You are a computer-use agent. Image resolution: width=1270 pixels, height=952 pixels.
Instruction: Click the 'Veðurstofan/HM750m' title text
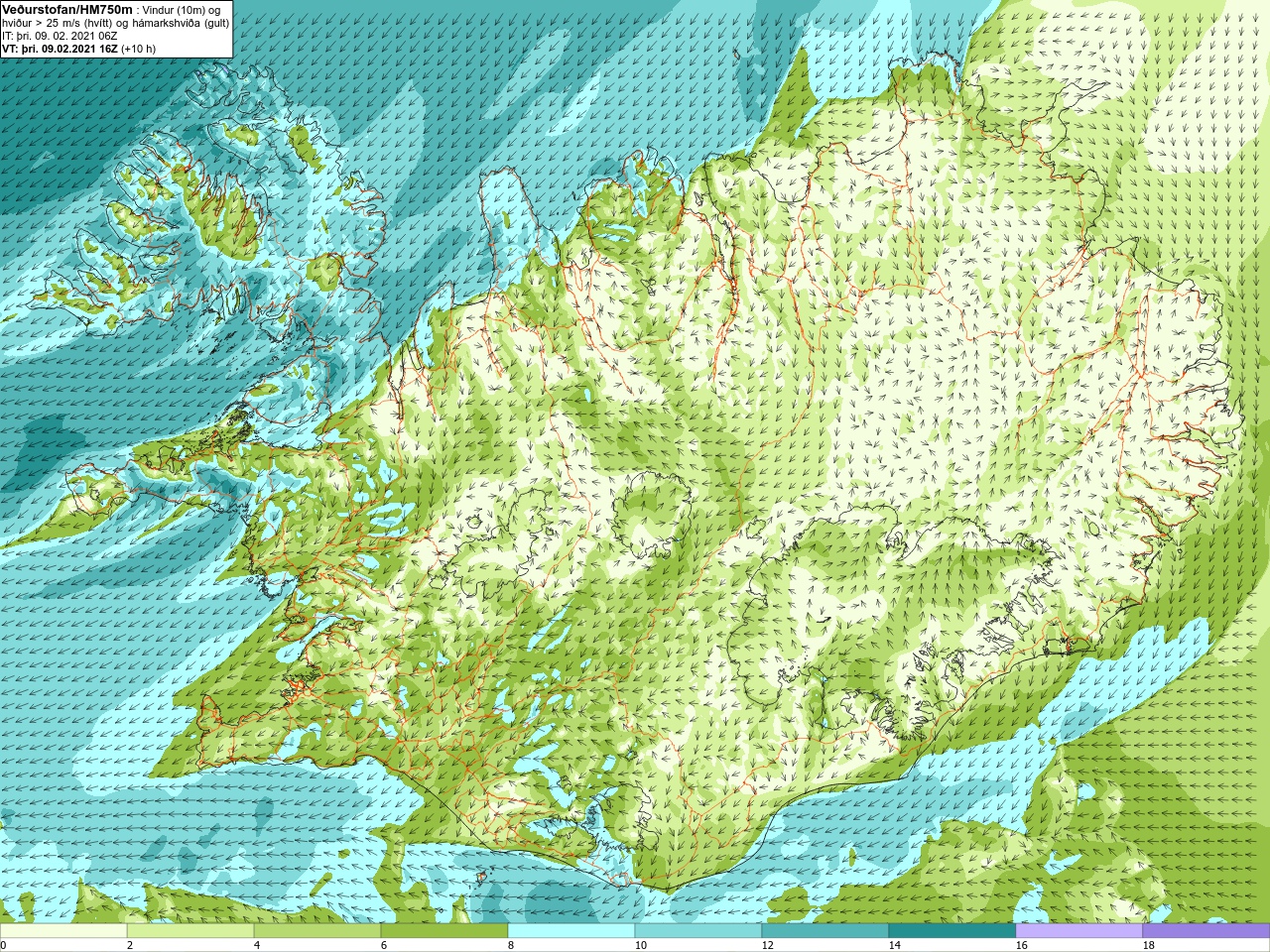(67, 8)
